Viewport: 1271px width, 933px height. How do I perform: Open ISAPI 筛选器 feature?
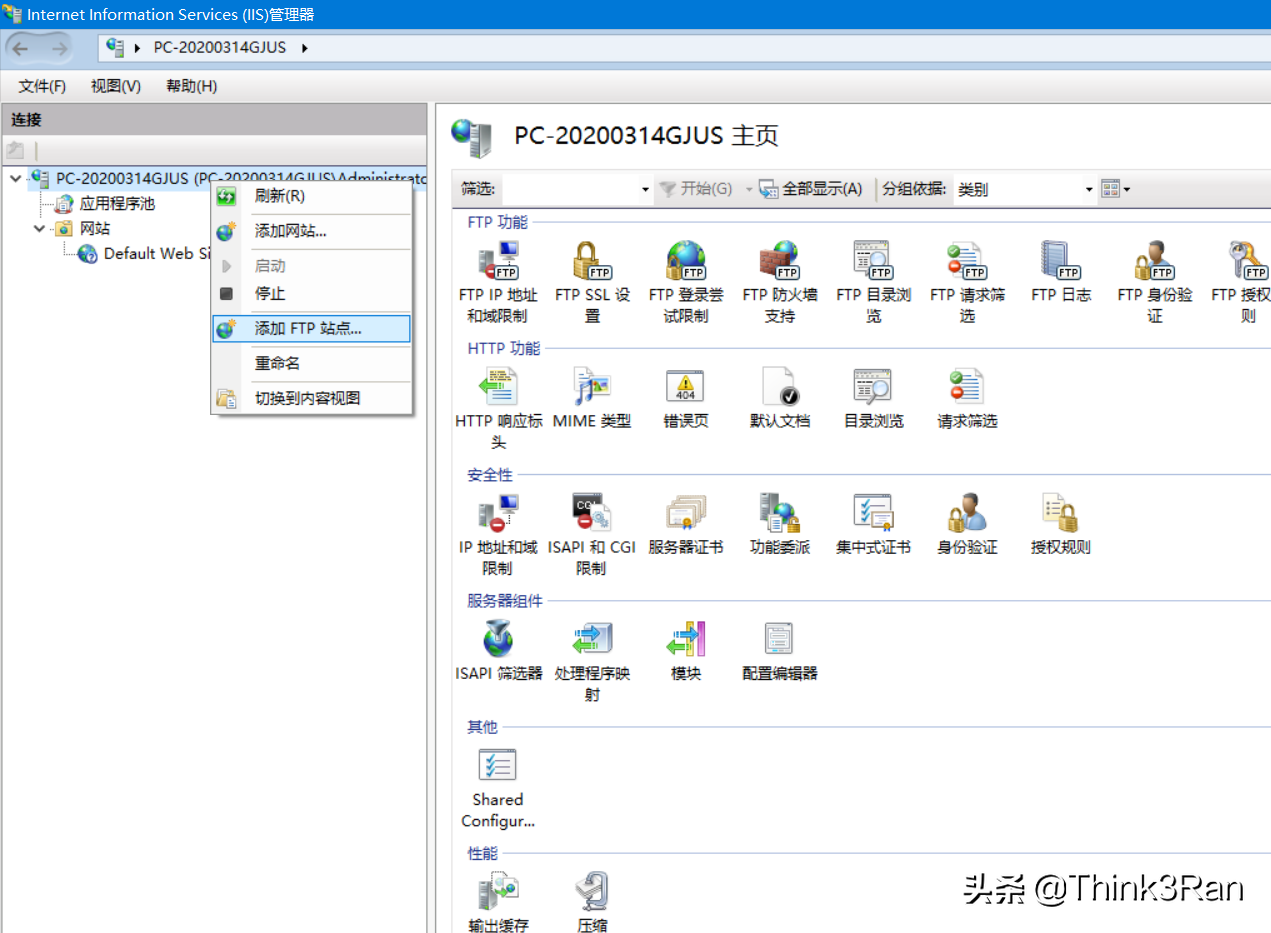498,651
